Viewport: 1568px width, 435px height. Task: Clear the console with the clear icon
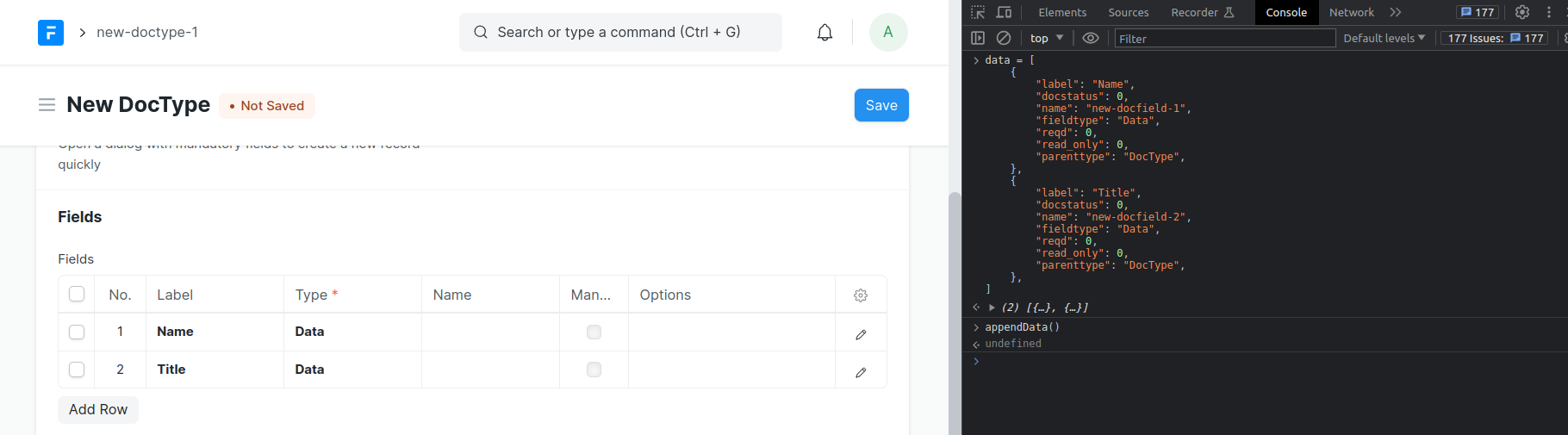coord(1004,38)
